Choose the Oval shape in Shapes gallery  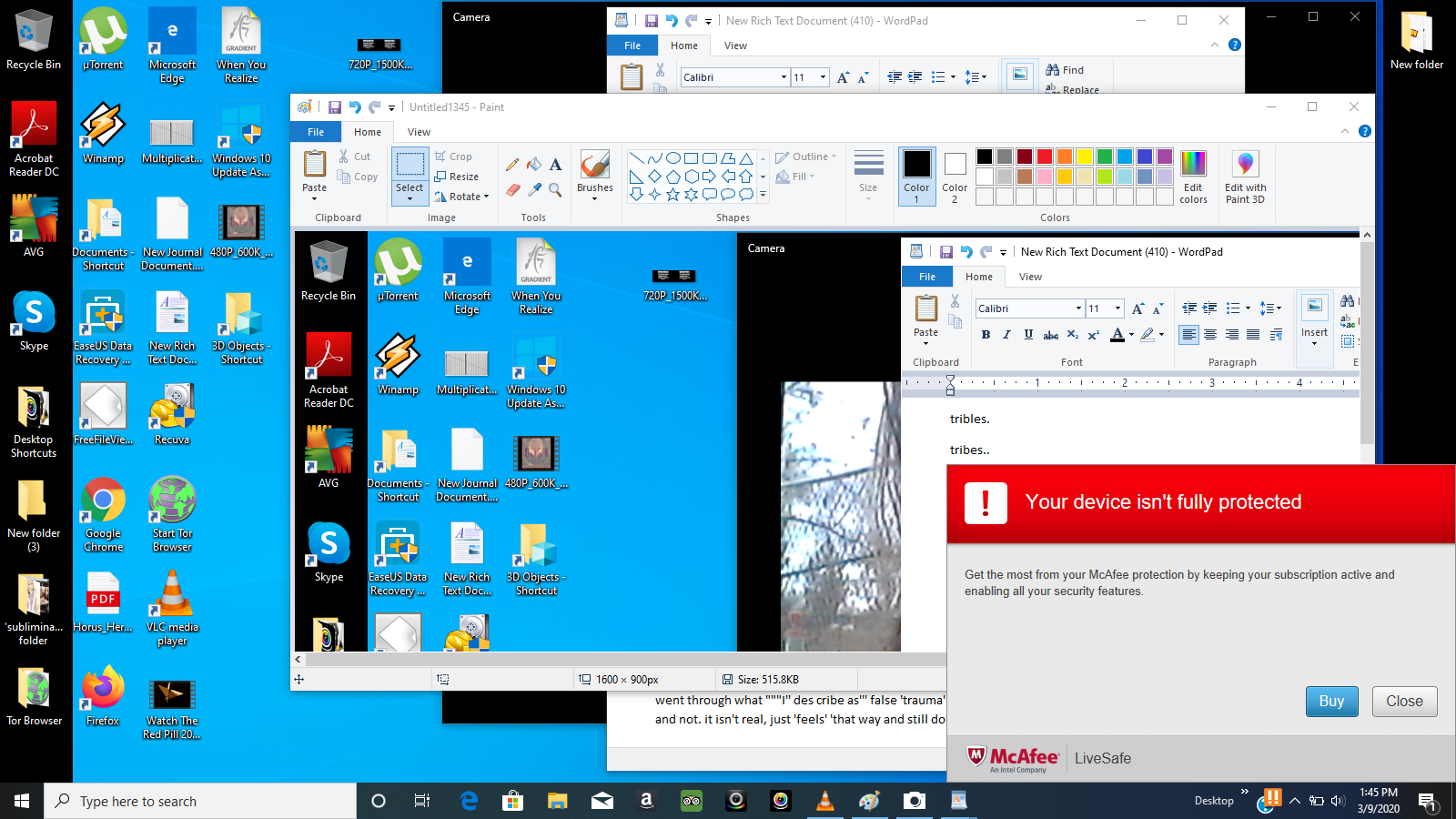tap(672, 158)
